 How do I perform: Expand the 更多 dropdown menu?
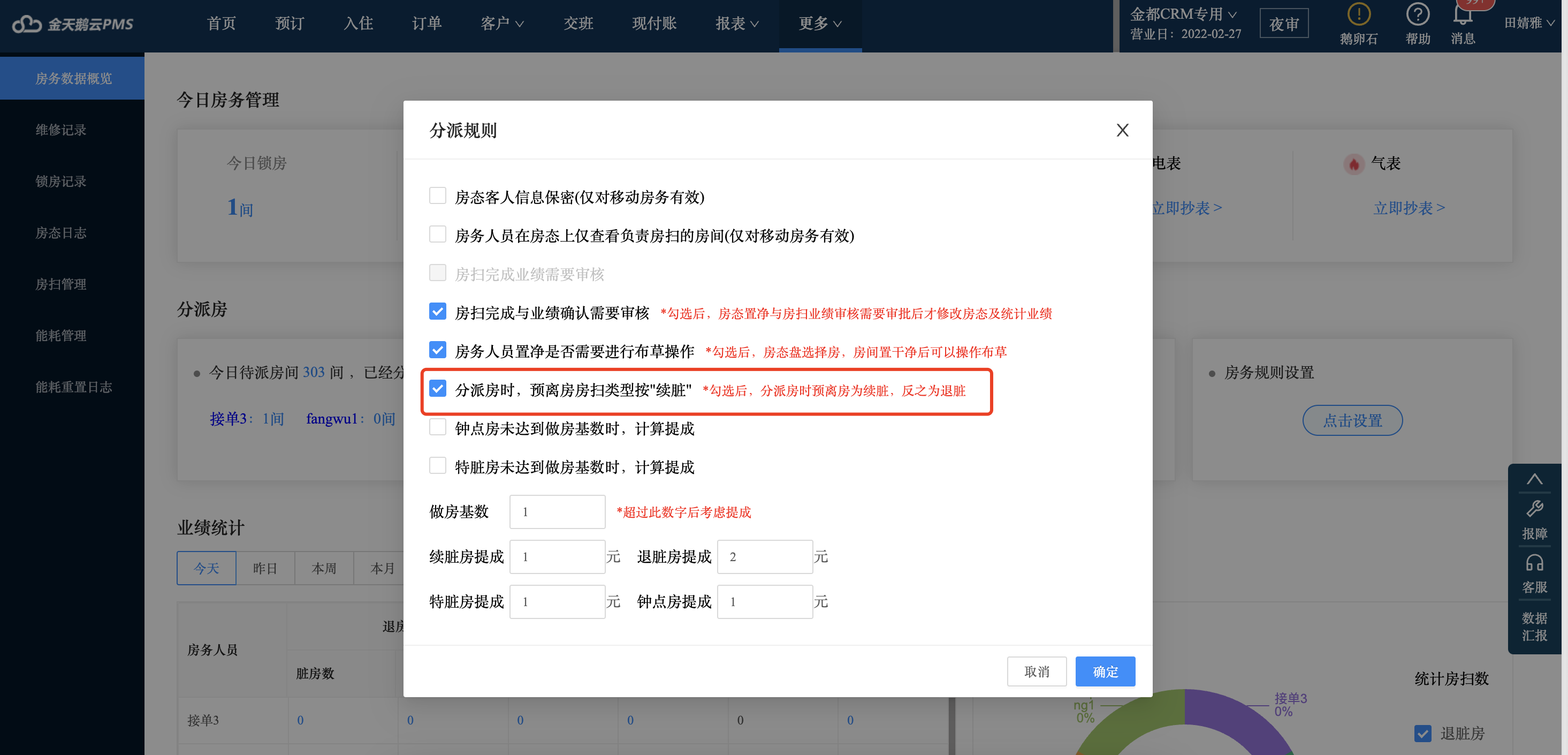(x=820, y=24)
